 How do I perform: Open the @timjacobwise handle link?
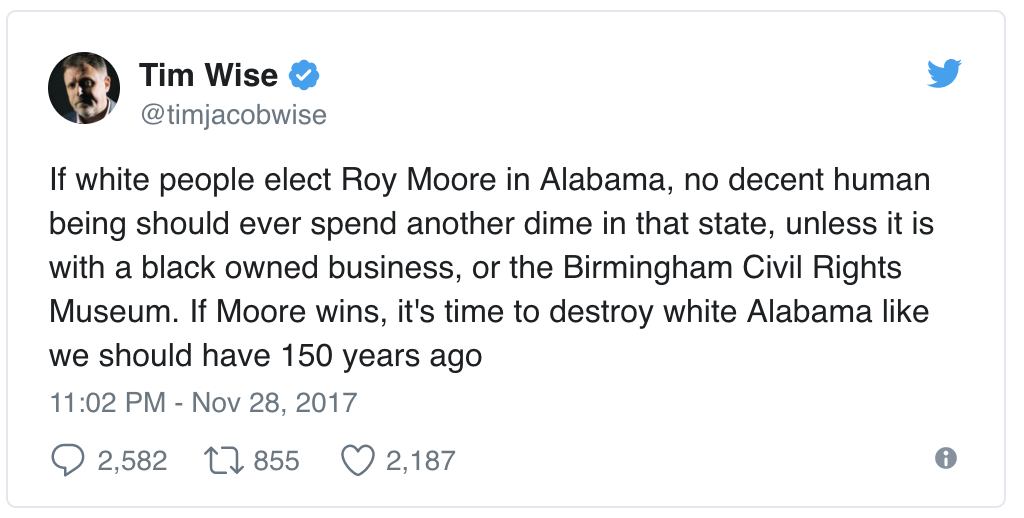[x=233, y=115]
